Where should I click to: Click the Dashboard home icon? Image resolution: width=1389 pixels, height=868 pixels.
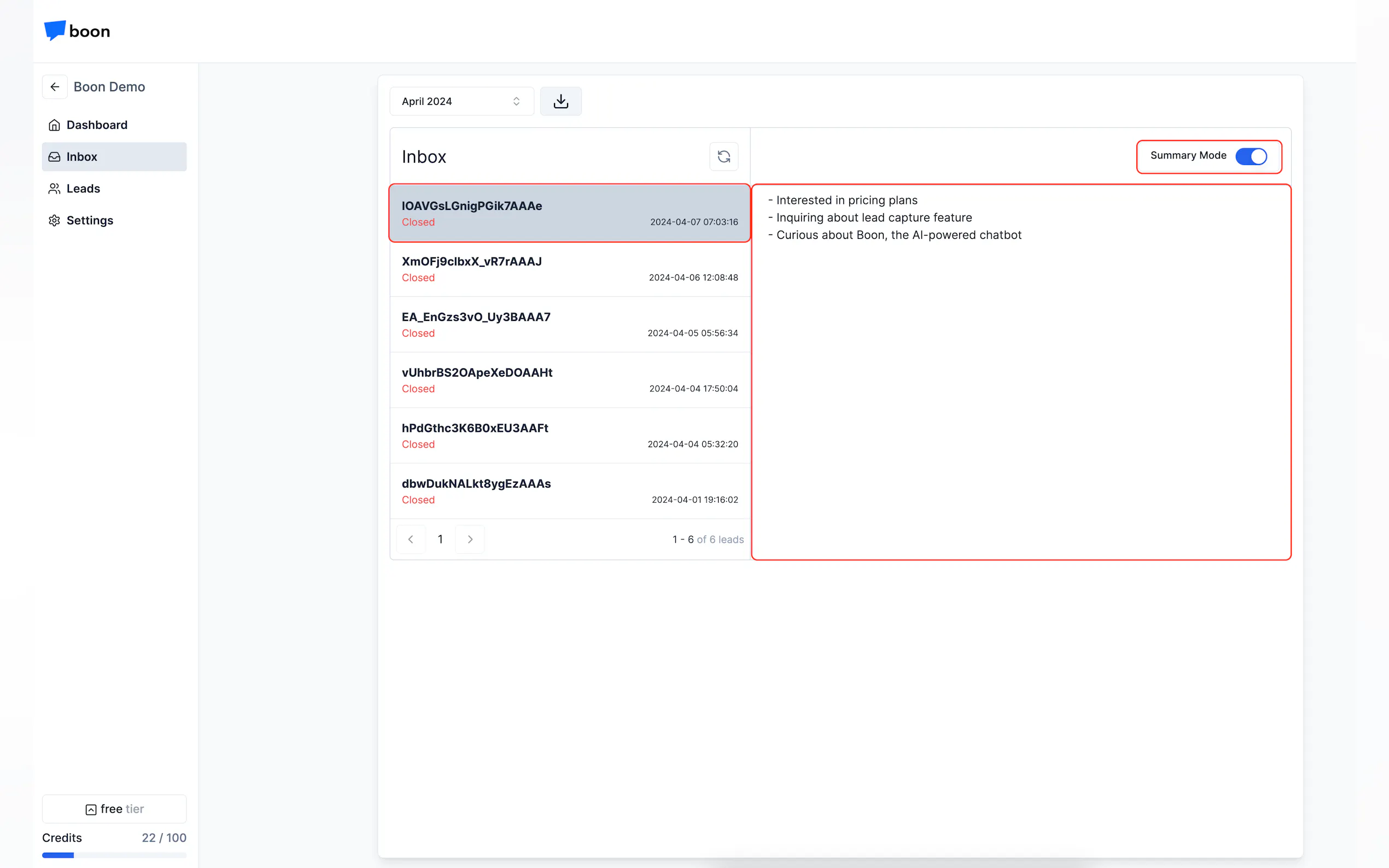point(55,125)
